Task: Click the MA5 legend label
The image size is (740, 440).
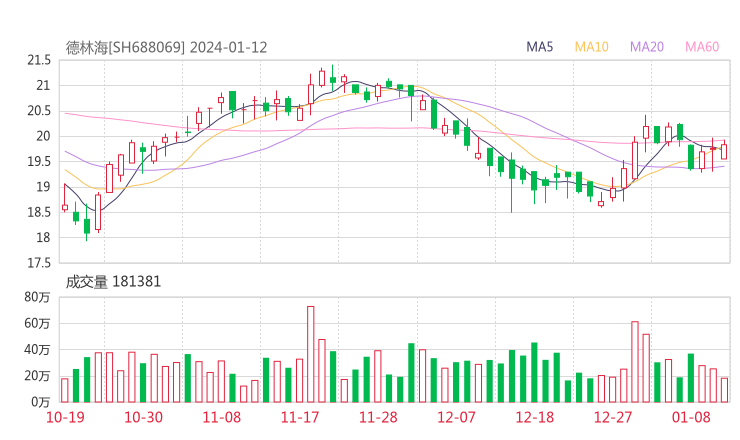Action: (x=539, y=47)
